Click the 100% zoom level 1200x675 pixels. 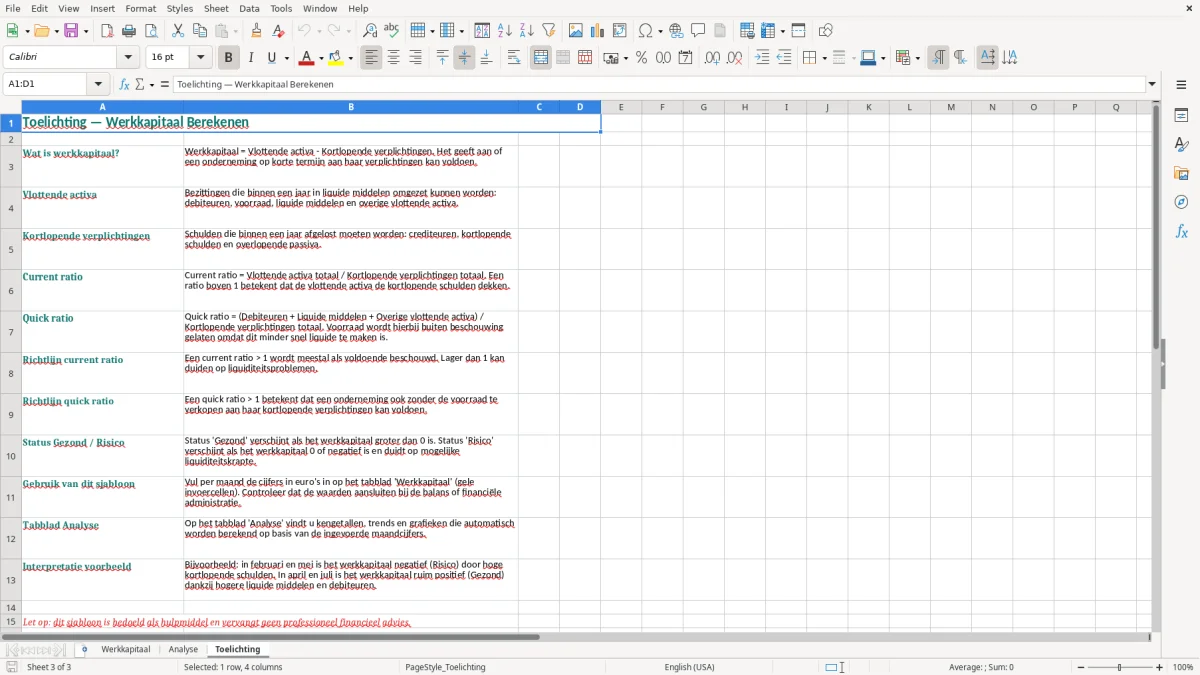pos(1183,667)
